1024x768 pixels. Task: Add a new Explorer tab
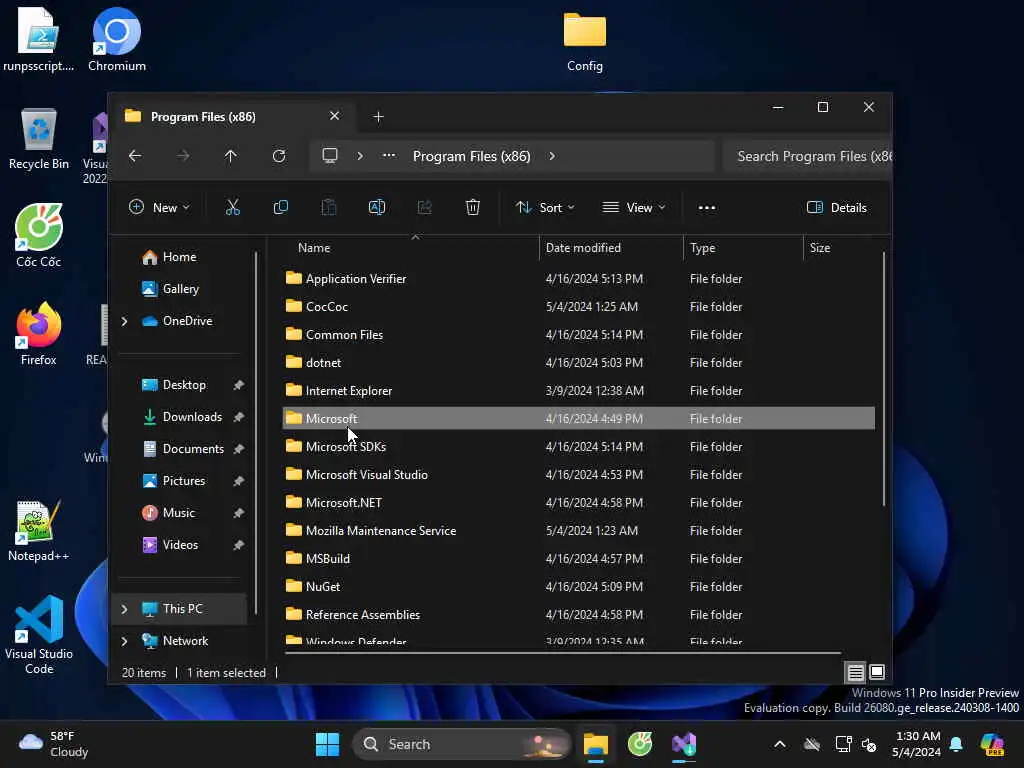[378, 117]
